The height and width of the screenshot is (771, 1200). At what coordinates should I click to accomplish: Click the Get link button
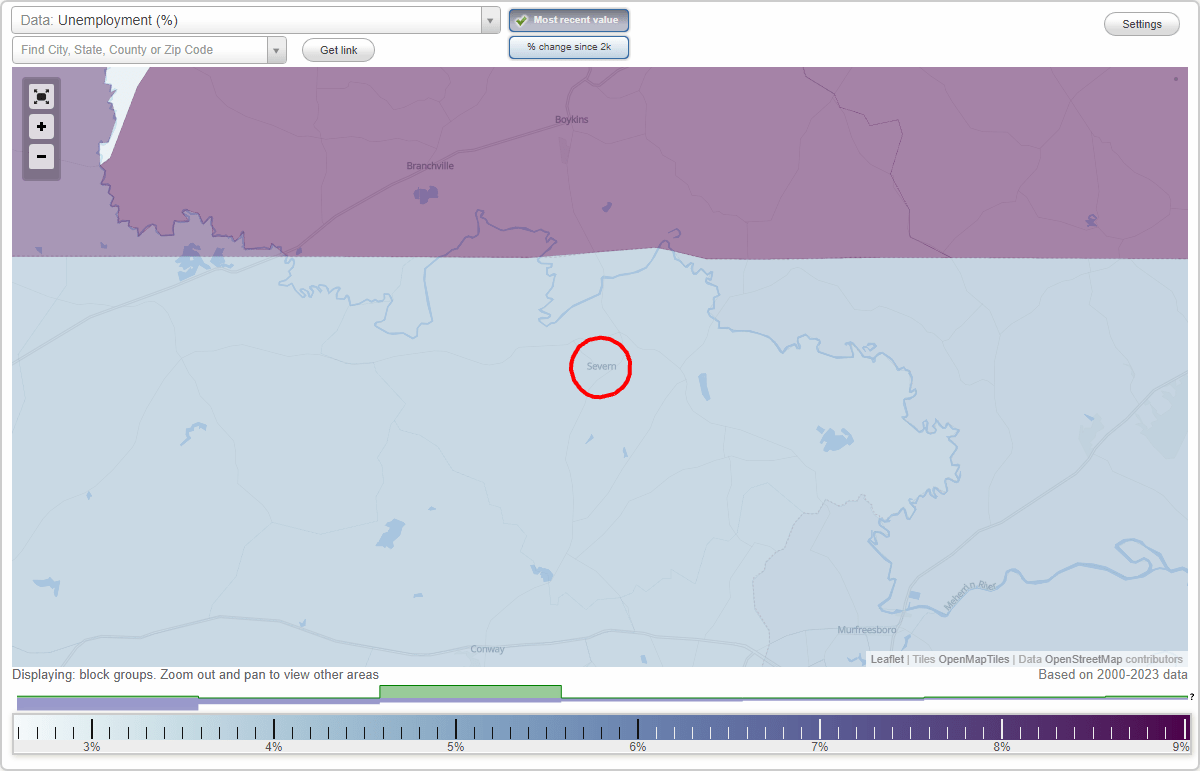coord(338,50)
